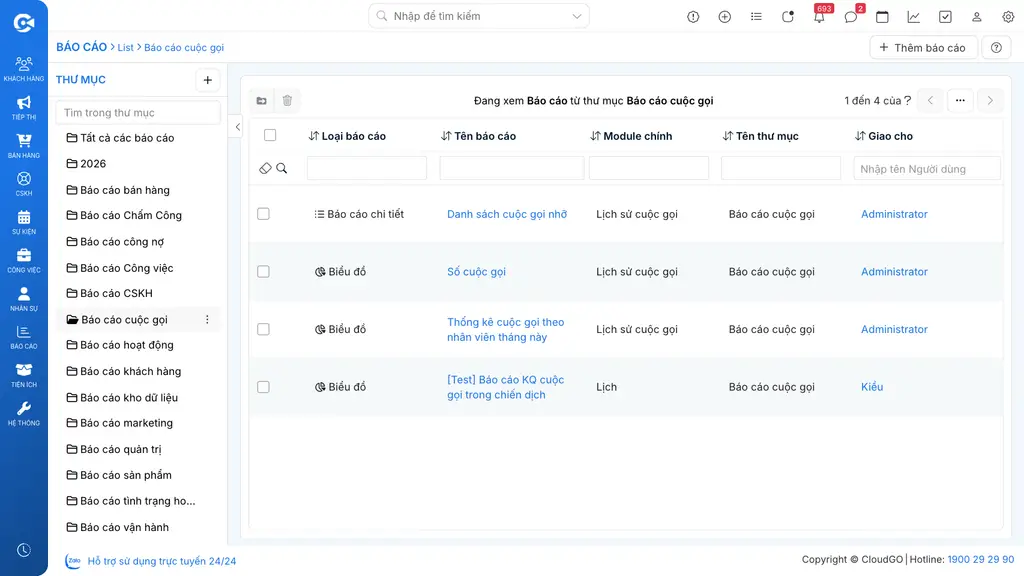Viewport: 1024px width, 576px height.
Task: Open the Bán Hàng sidebar module
Action: click(x=24, y=146)
